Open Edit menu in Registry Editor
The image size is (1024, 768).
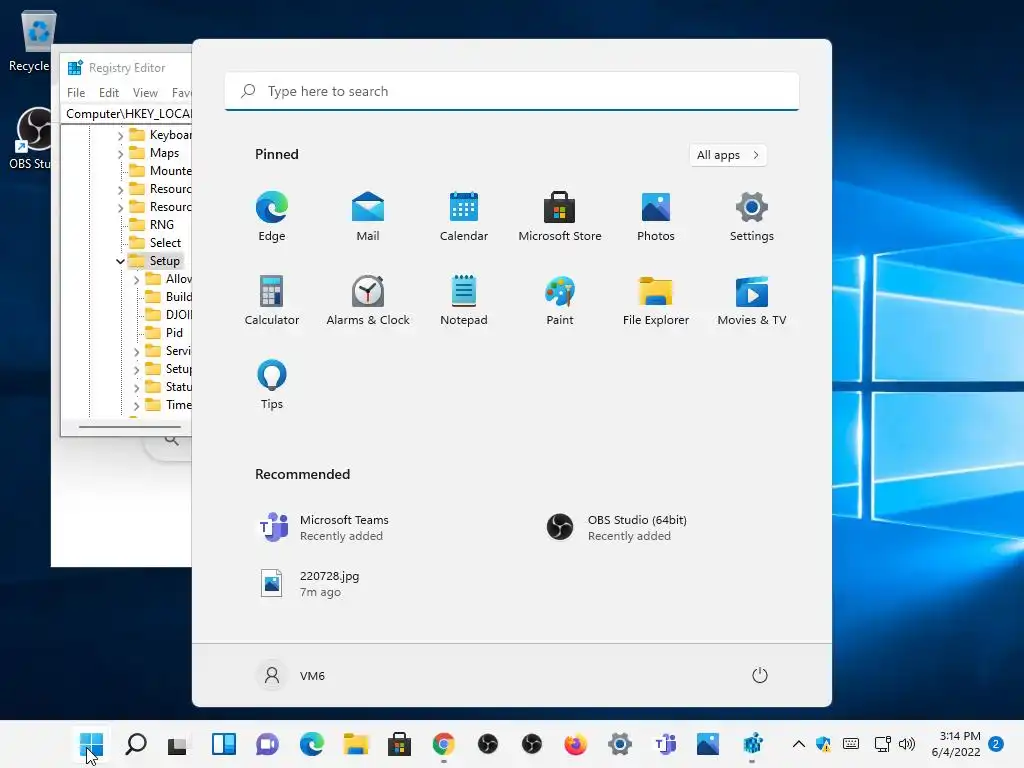point(108,93)
